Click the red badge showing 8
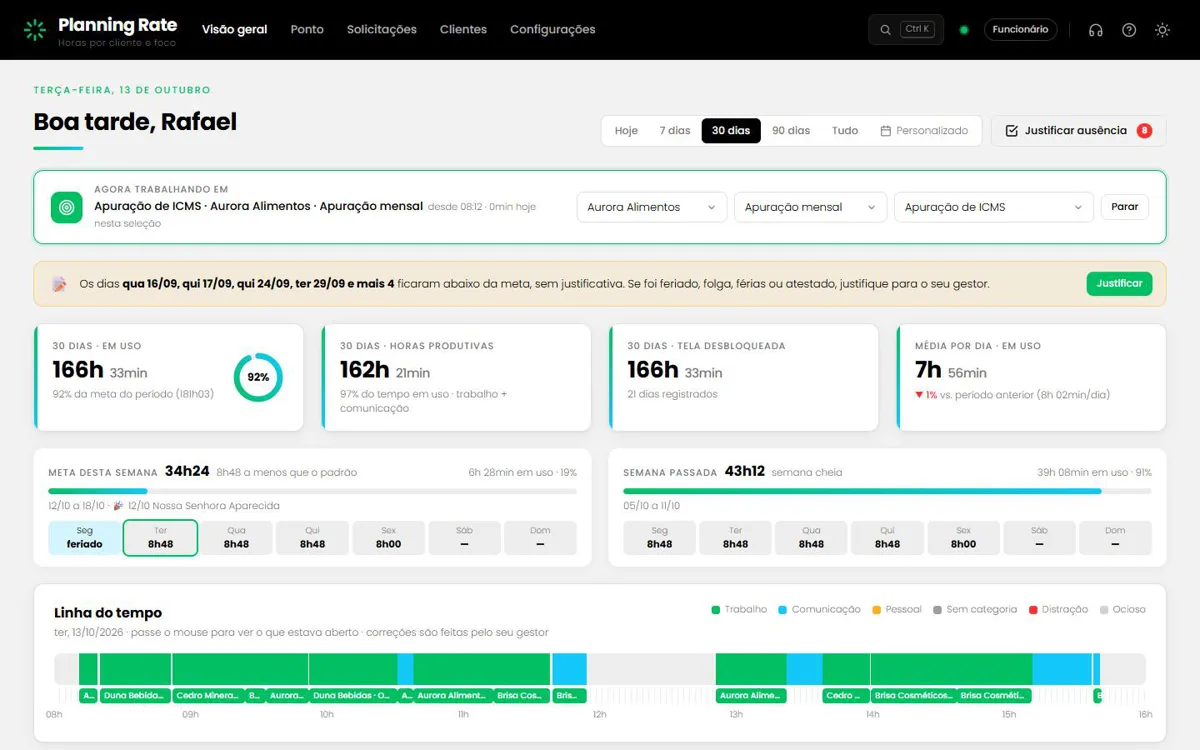Viewport: 1200px width, 750px height. [x=1144, y=131]
